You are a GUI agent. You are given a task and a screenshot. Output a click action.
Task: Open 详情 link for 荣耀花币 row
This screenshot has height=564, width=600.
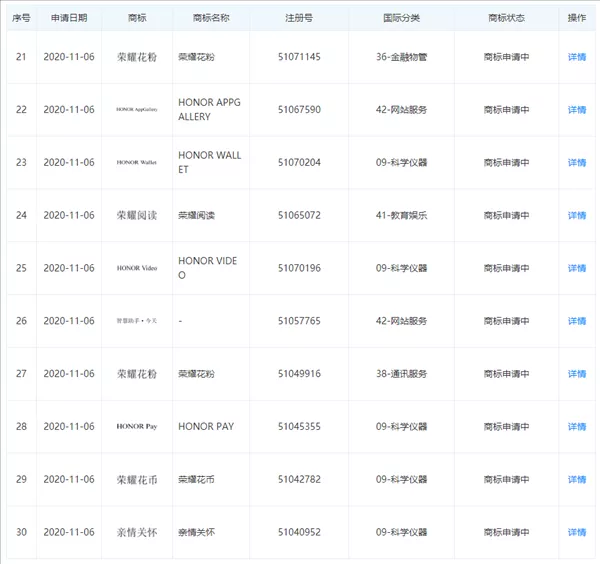[577, 479]
